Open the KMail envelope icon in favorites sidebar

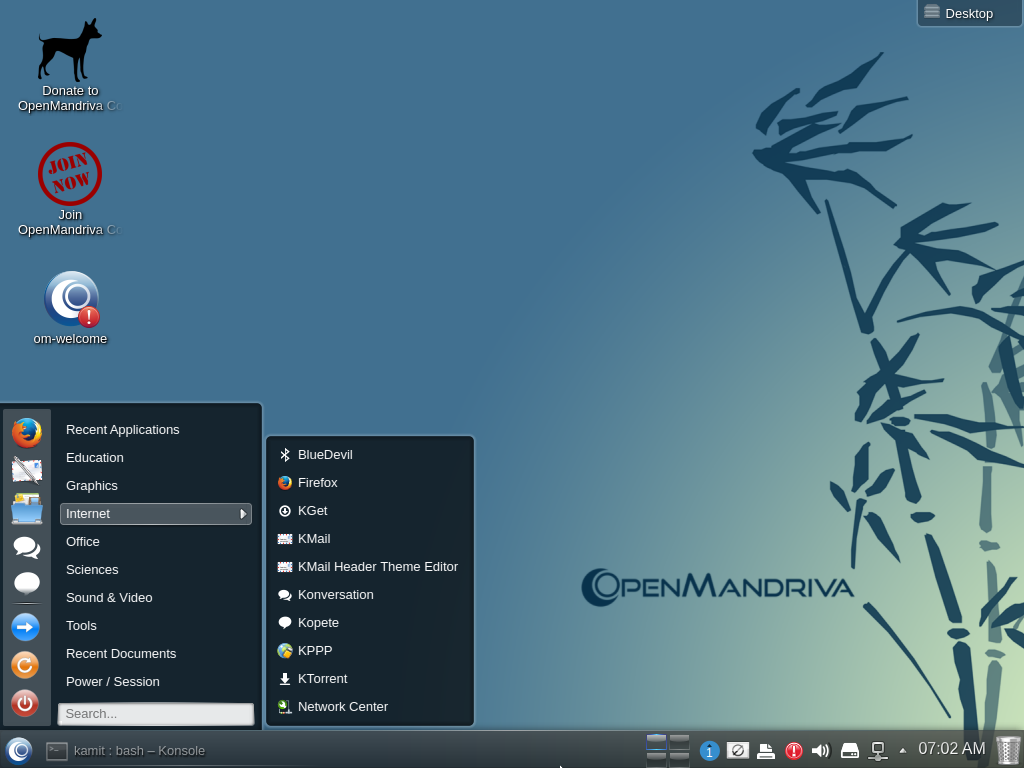pyautogui.click(x=27, y=470)
